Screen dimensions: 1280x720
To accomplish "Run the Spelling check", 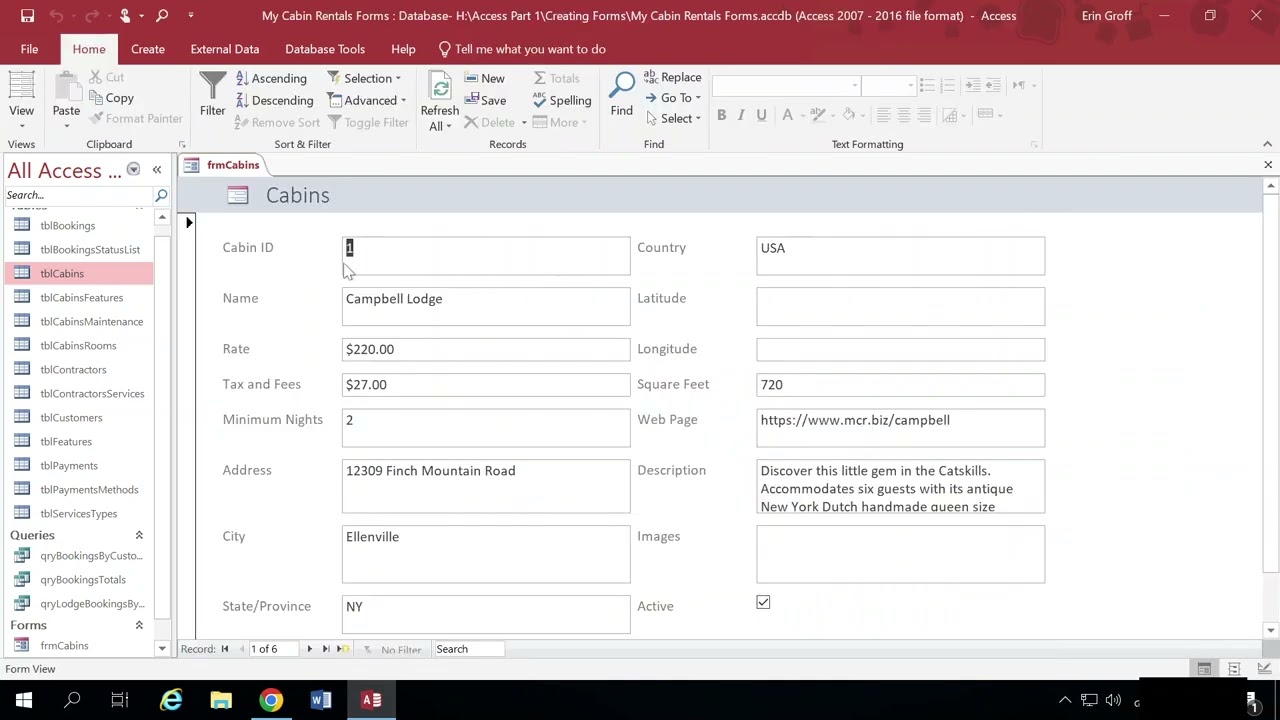I will [x=562, y=100].
